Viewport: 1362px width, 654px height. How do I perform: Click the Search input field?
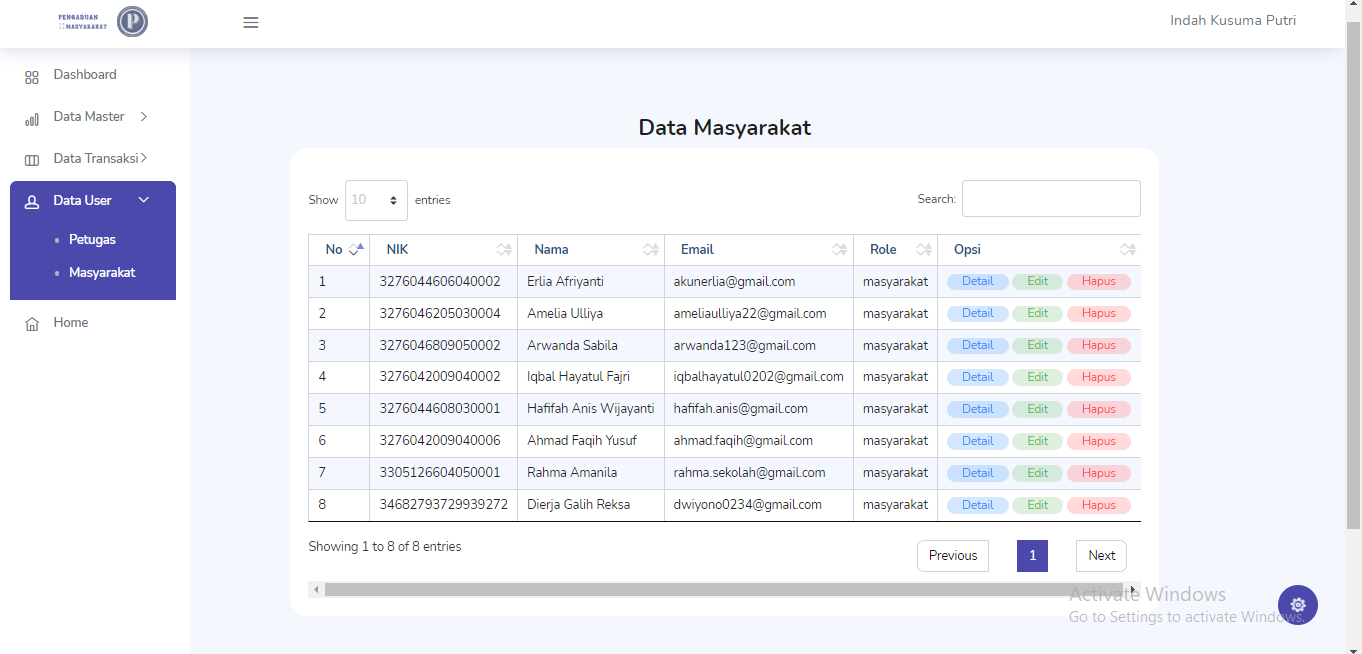(x=1051, y=199)
